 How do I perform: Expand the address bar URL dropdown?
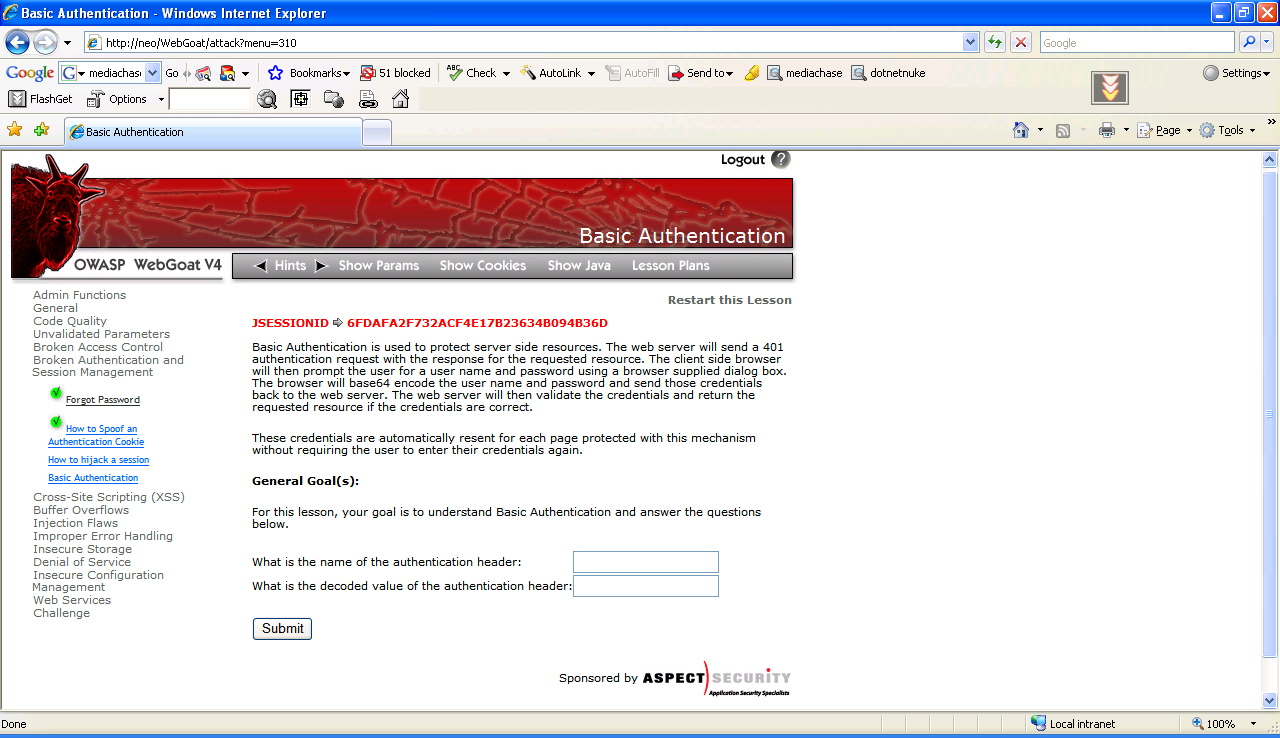click(970, 43)
